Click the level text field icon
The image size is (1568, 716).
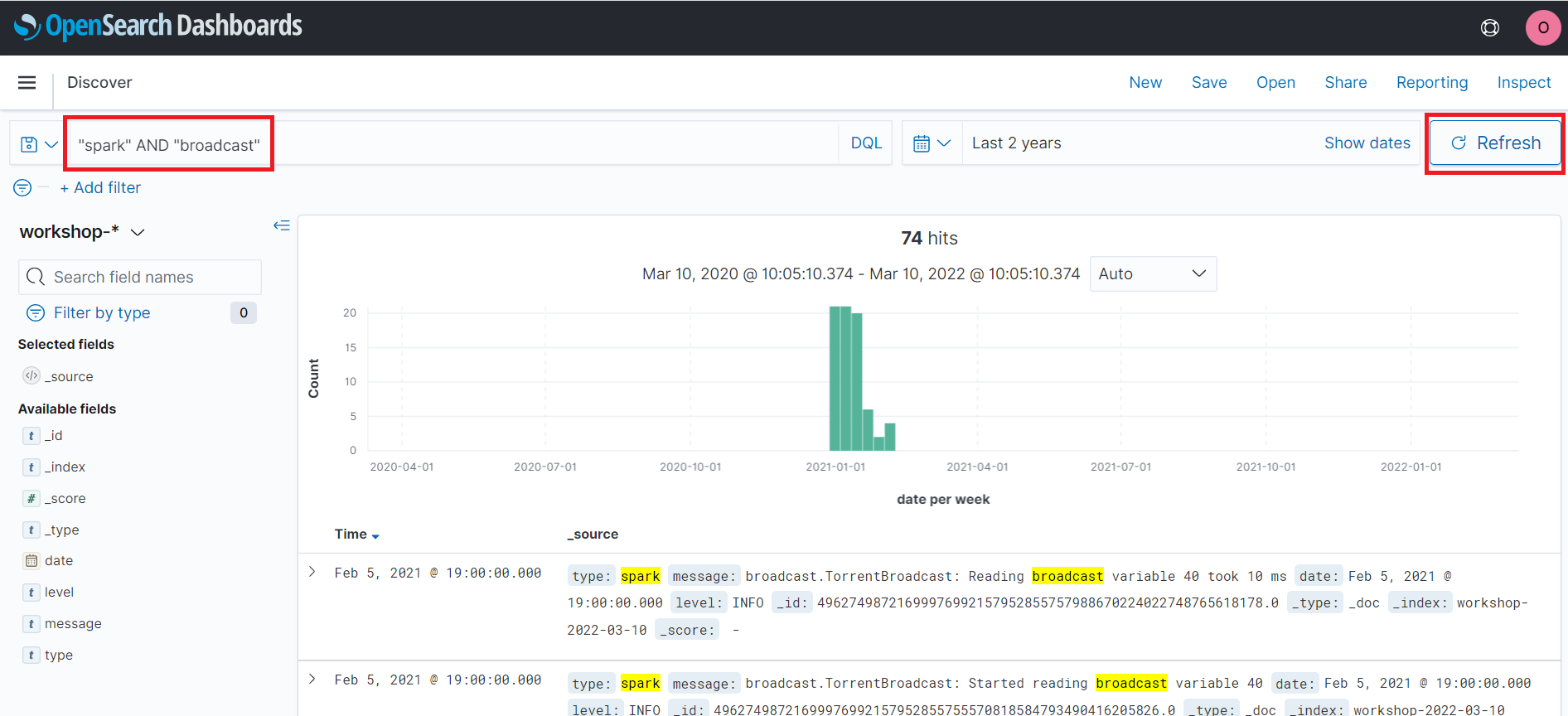click(31, 593)
